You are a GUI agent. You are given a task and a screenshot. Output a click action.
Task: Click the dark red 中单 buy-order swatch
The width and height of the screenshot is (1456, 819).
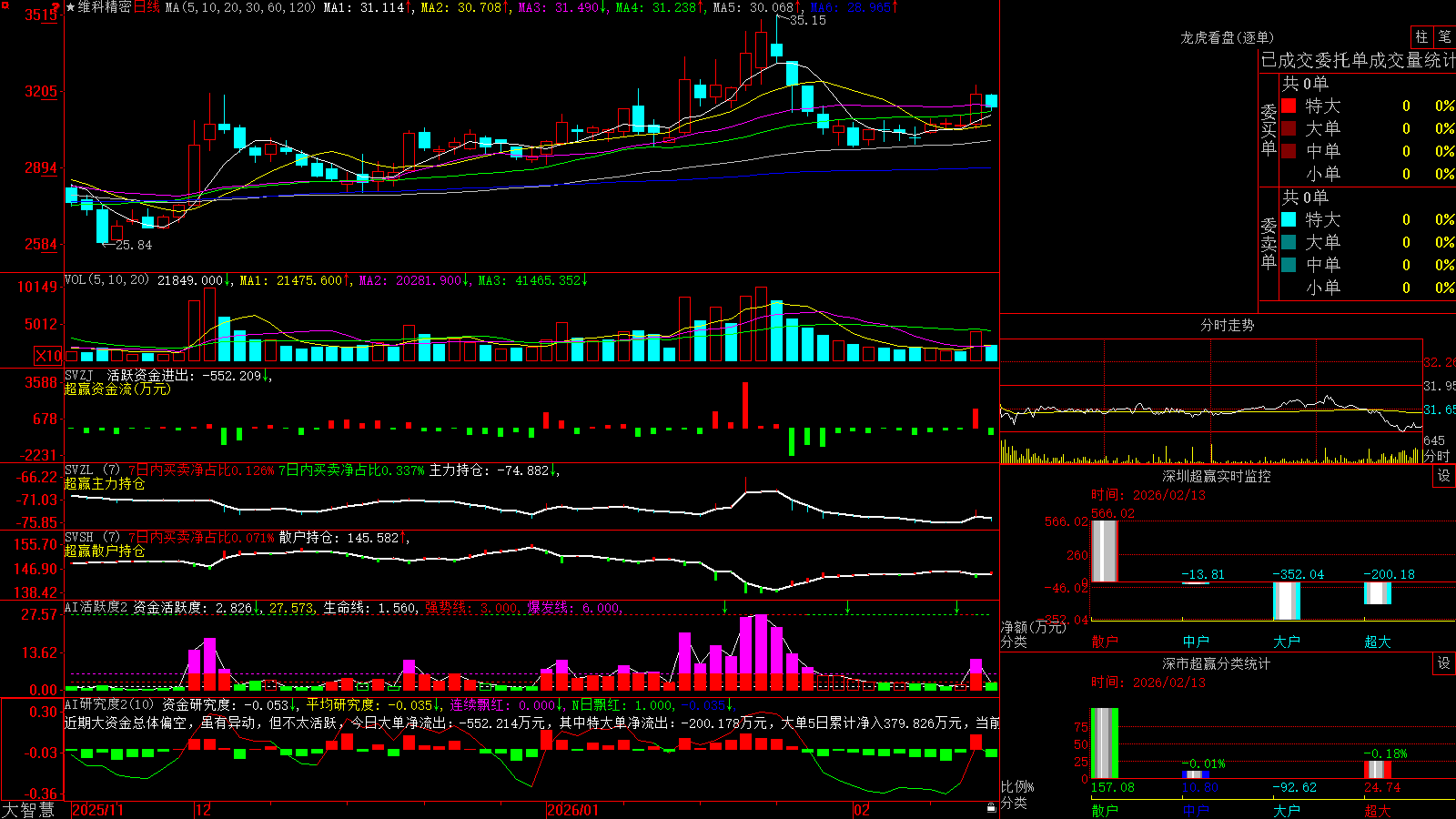pos(1289,151)
